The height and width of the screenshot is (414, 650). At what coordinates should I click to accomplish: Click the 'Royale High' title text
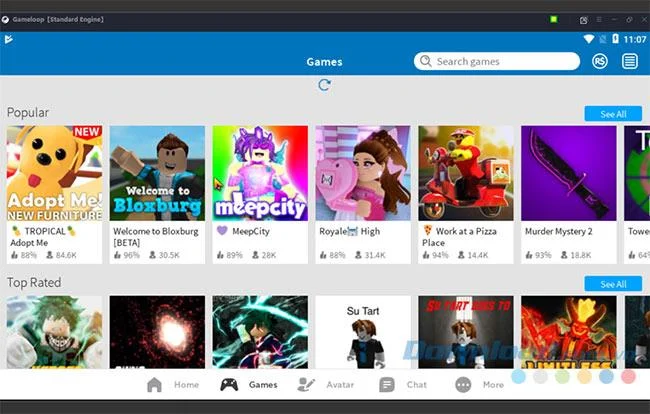pos(349,231)
